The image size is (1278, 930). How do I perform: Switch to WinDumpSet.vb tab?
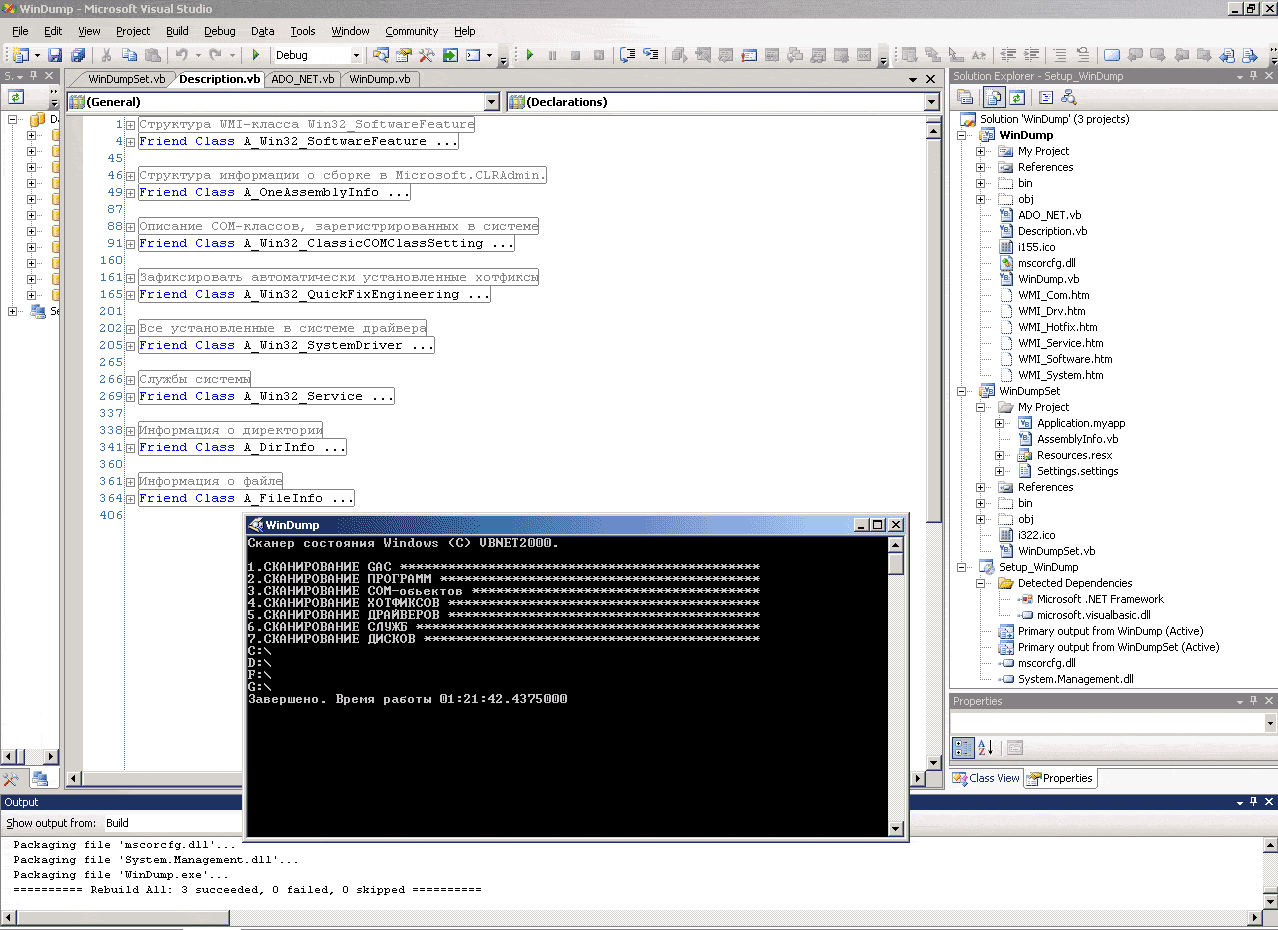126,79
